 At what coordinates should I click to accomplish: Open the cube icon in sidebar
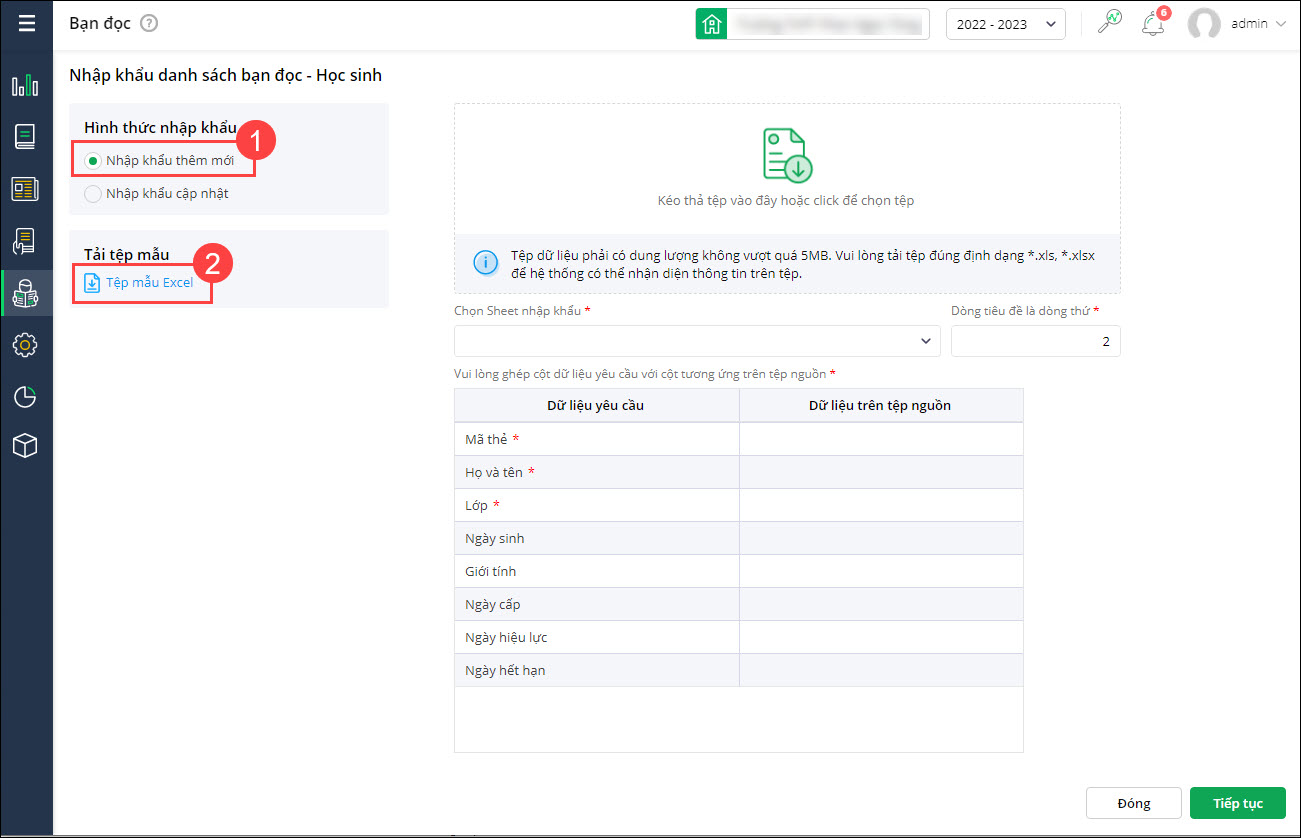tap(26, 446)
